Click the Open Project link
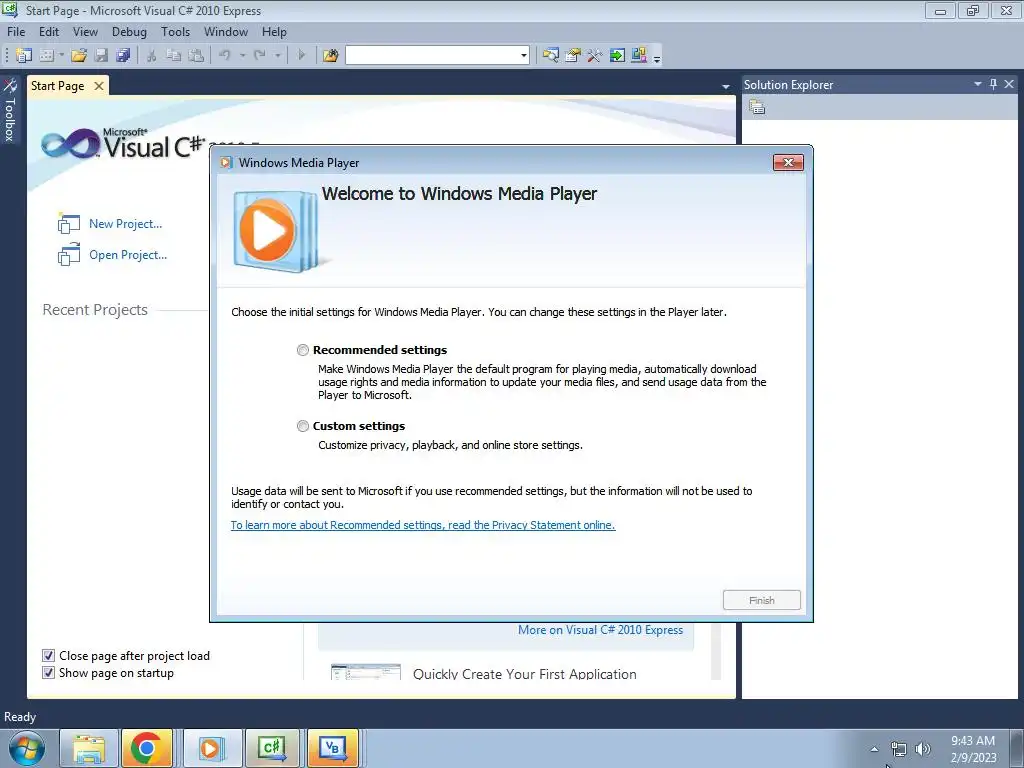The width and height of the screenshot is (1024, 768). (128, 255)
